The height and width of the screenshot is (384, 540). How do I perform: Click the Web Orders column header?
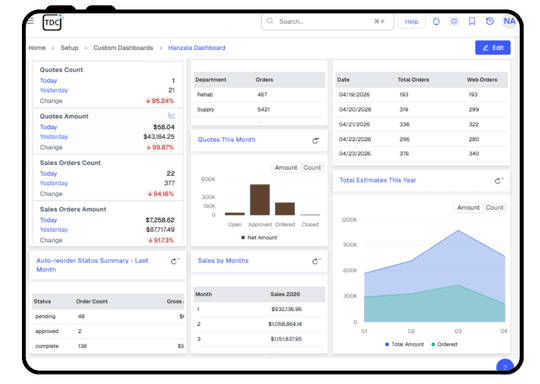[x=482, y=80]
